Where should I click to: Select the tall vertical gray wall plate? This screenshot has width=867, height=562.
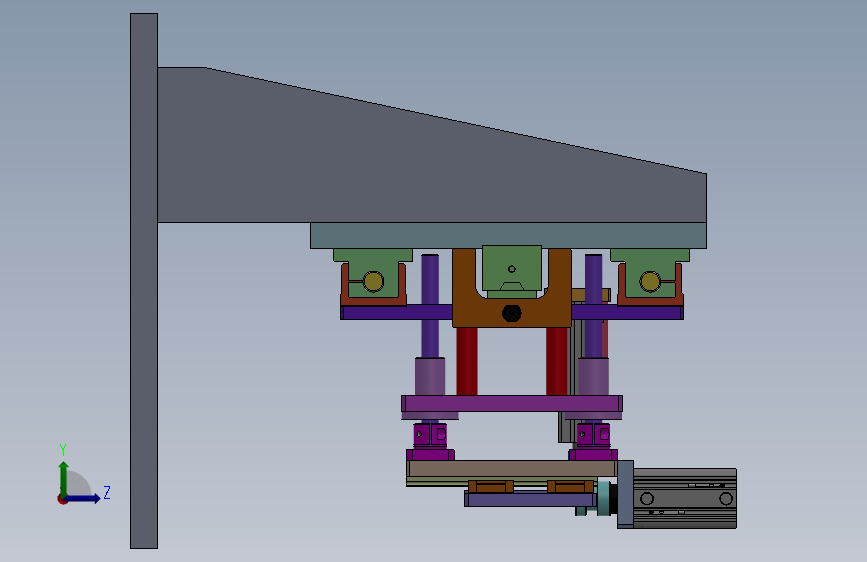pyautogui.click(x=144, y=281)
